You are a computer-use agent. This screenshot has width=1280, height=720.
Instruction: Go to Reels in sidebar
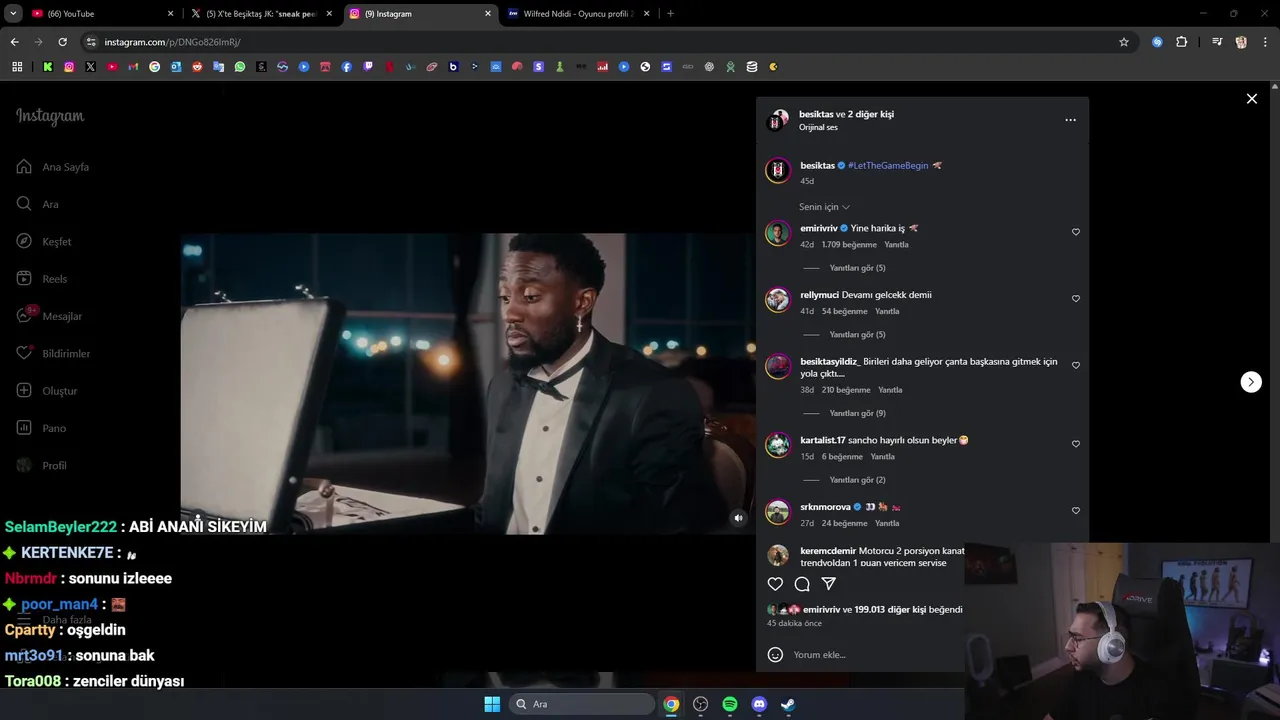pos(42,279)
